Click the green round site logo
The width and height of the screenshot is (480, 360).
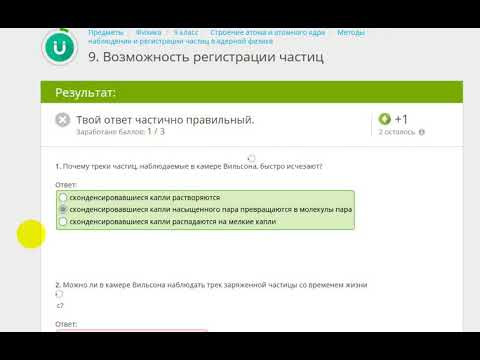[60, 48]
